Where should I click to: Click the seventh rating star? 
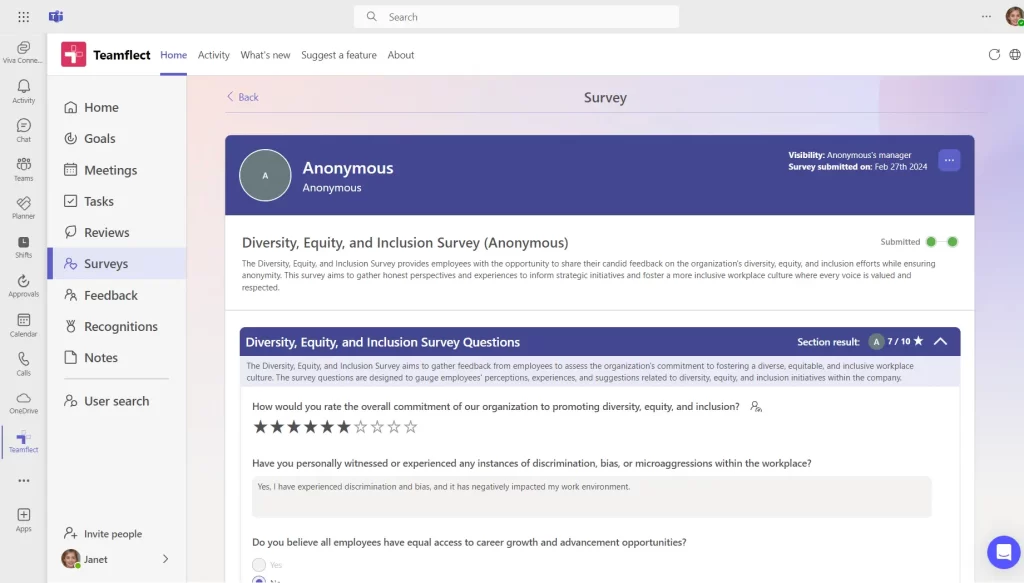(x=360, y=427)
